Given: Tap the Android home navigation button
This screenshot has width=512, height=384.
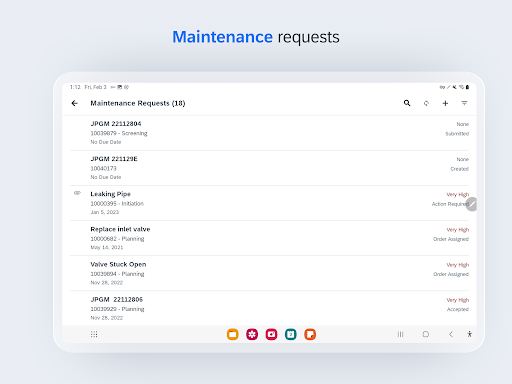Looking at the screenshot, I should click(426, 334).
